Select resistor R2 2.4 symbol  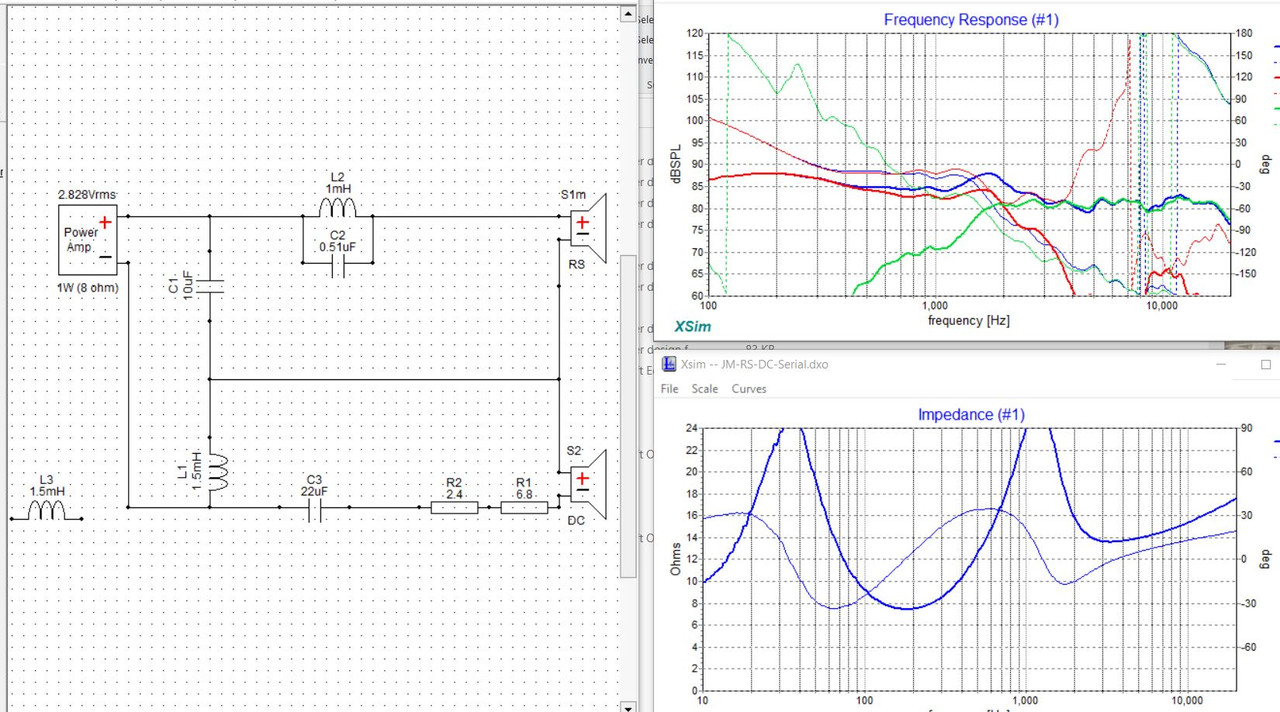454,508
